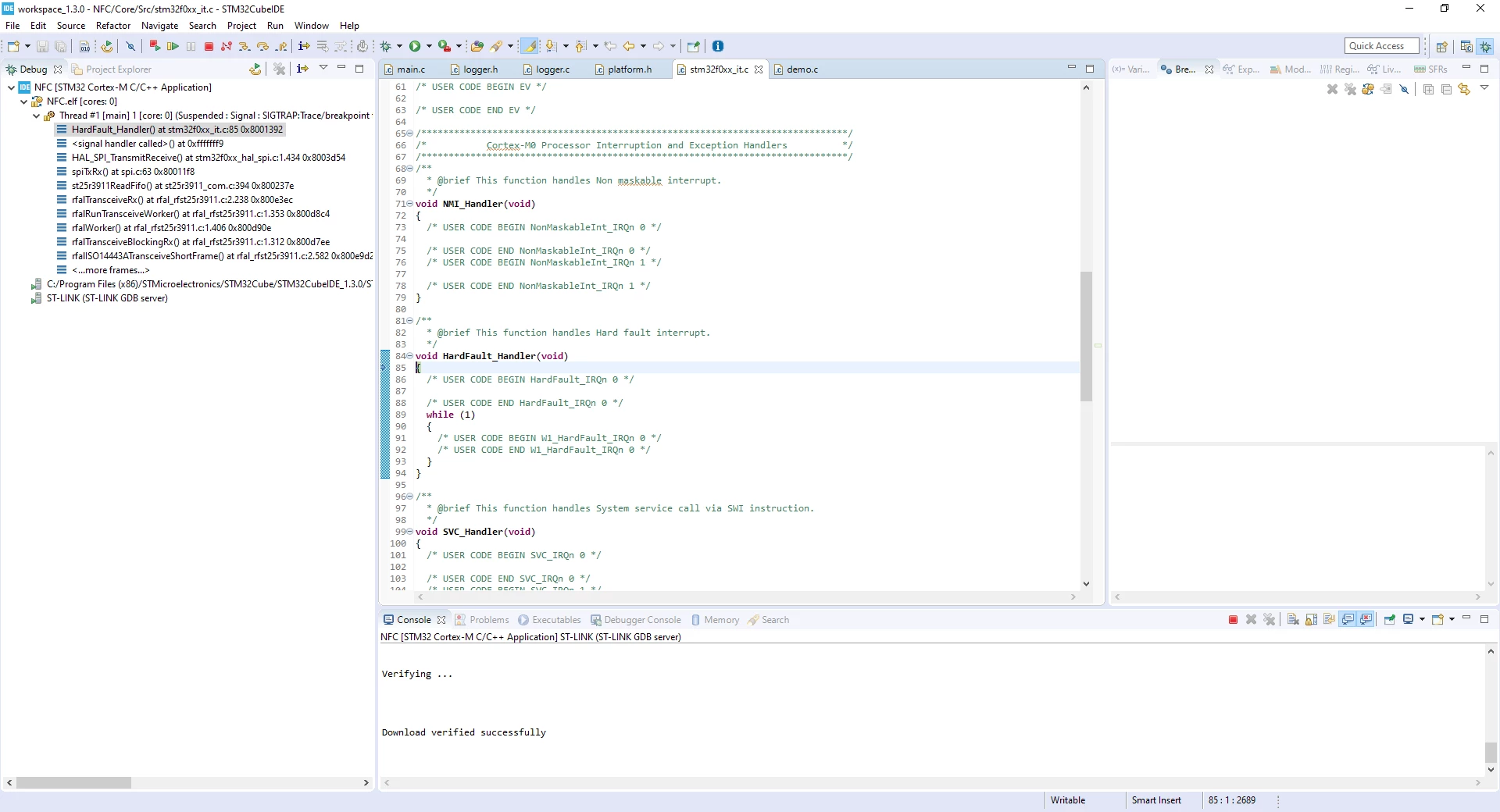Toggle Skip All Breakpoints in main toolbar
The height and width of the screenshot is (812, 1500).
(130, 46)
